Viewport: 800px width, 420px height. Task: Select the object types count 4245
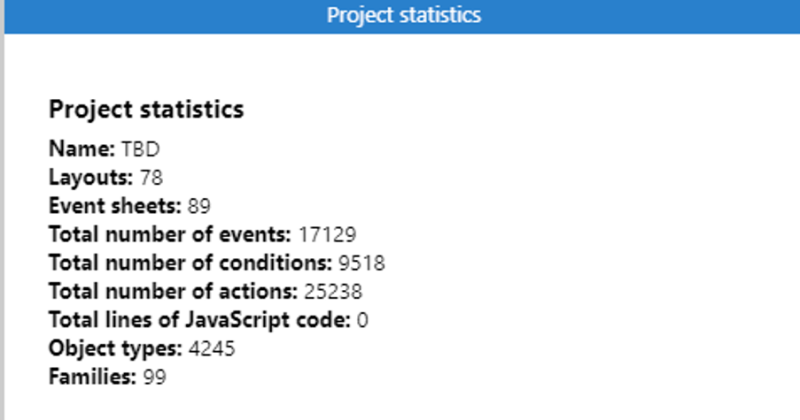pyautogui.click(x=212, y=349)
